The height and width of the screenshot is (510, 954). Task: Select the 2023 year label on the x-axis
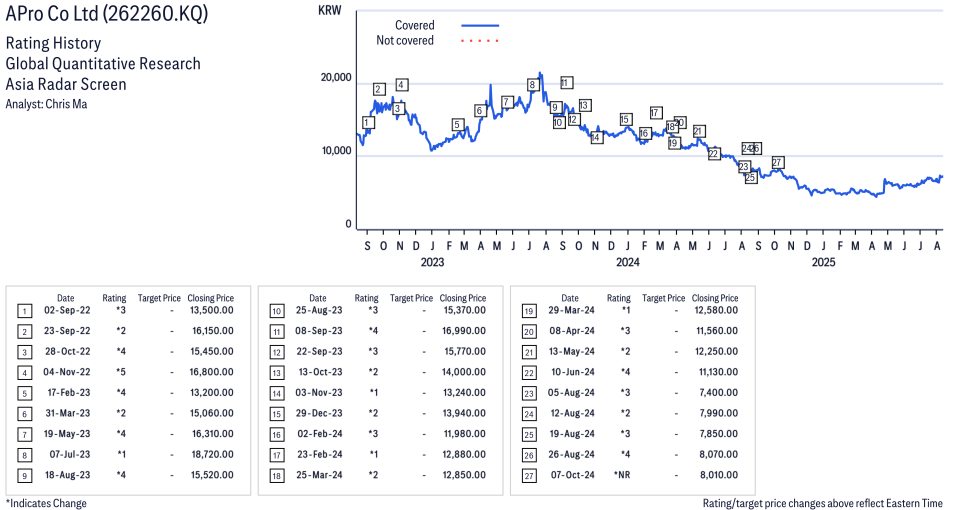pyautogui.click(x=433, y=262)
